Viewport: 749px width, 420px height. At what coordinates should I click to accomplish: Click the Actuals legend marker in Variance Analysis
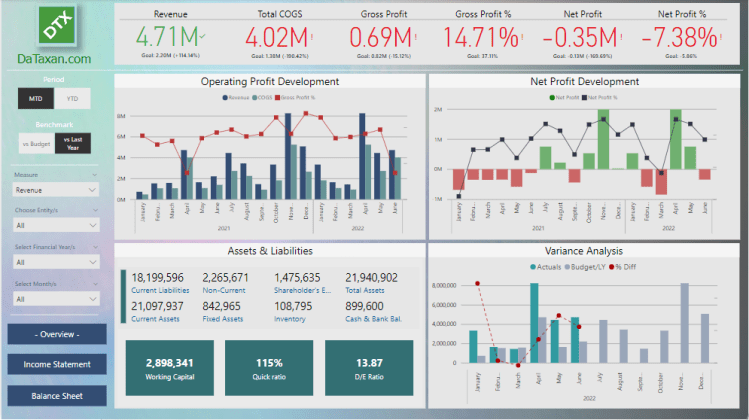click(x=530, y=265)
